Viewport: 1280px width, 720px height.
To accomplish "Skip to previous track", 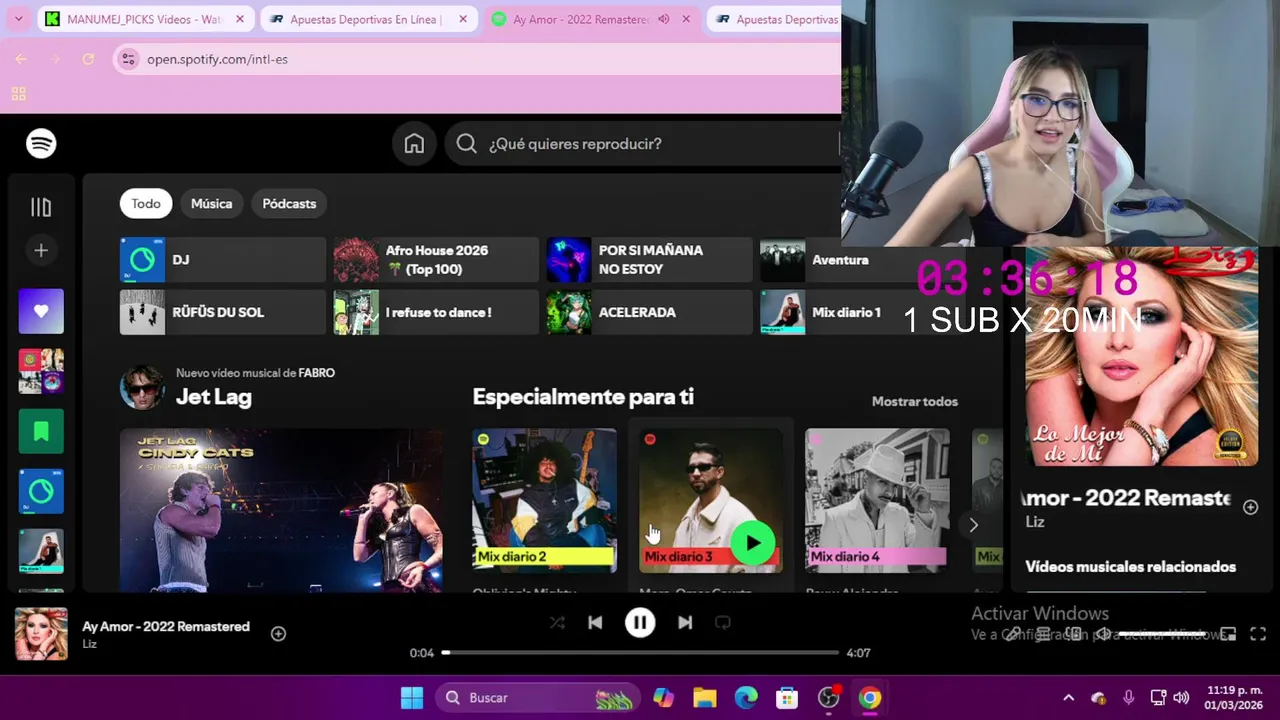I will [x=595, y=623].
